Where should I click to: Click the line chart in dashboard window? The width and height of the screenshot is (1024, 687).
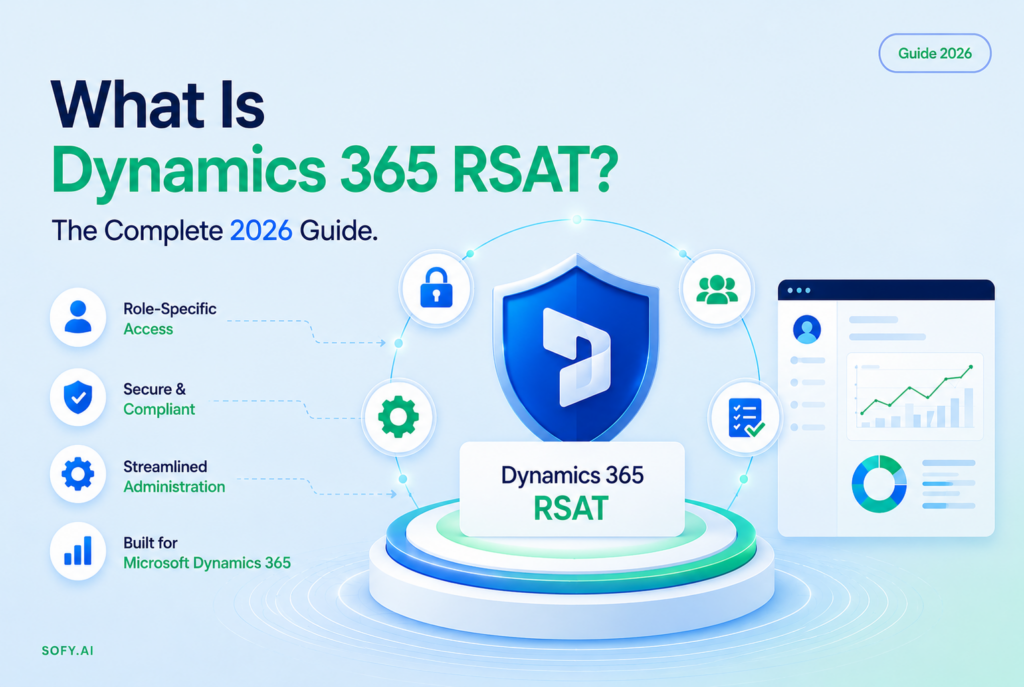[915, 396]
